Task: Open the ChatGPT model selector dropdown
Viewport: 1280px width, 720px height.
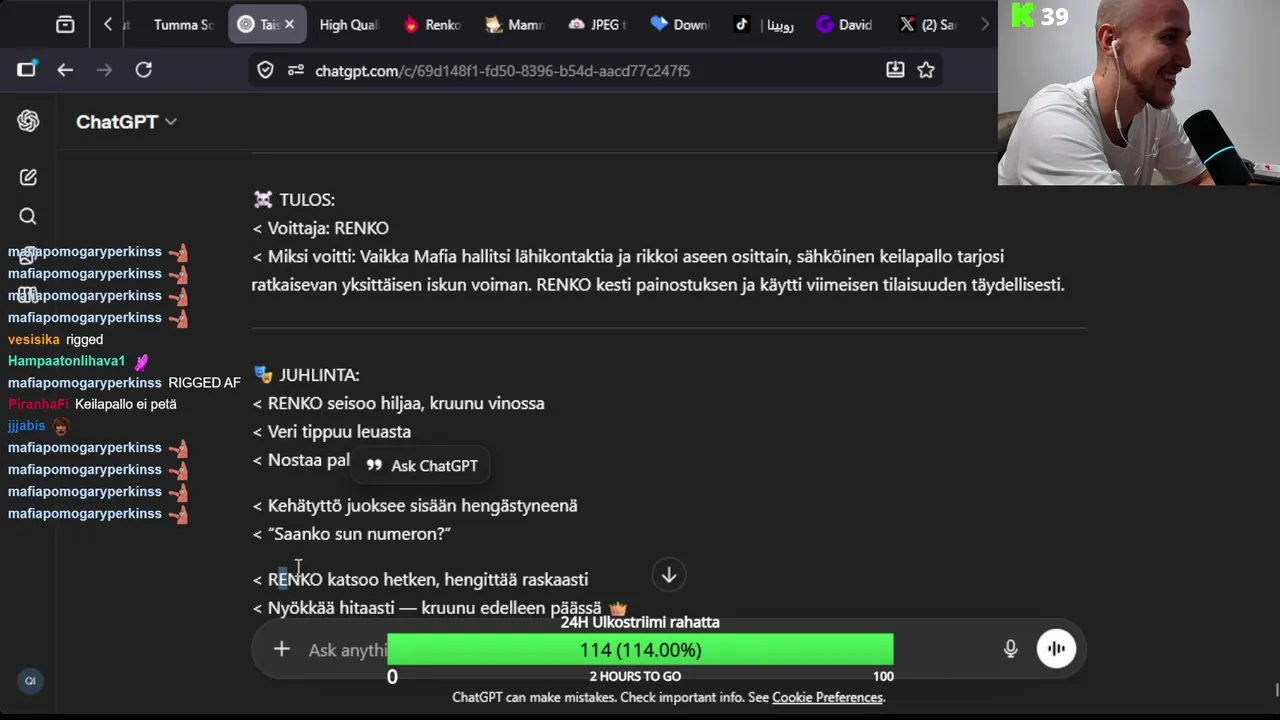Action: click(127, 121)
